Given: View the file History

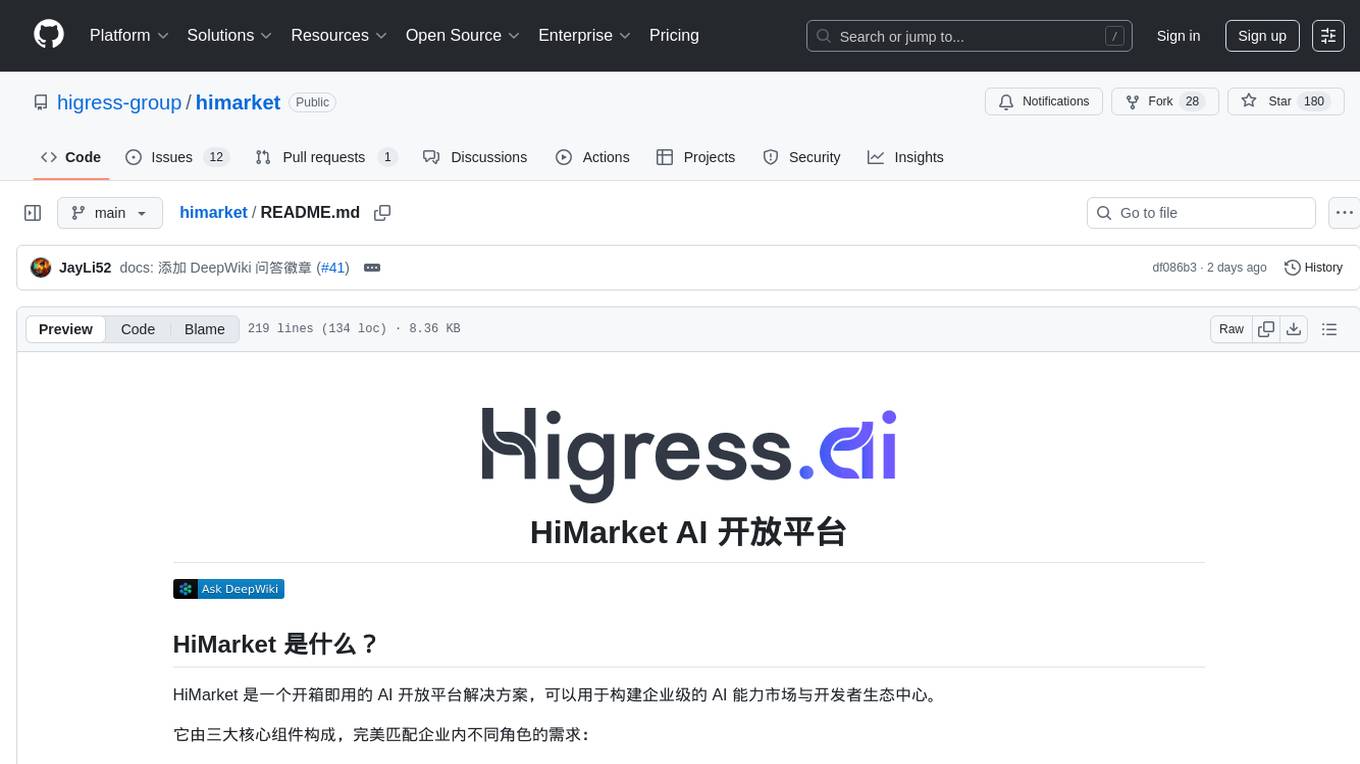Looking at the screenshot, I should point(1313,268).
